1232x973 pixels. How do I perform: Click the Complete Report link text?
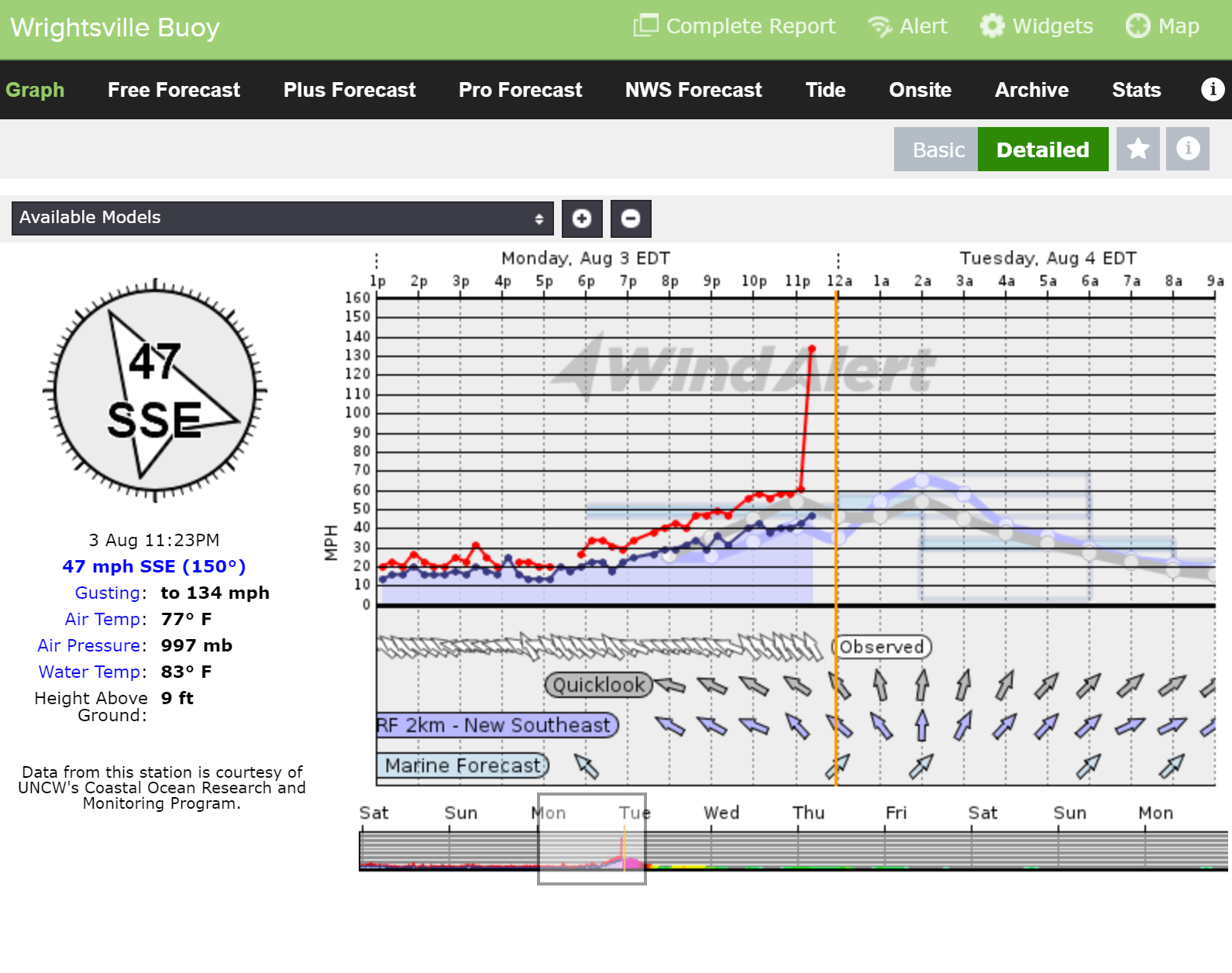tap(750, 26)
